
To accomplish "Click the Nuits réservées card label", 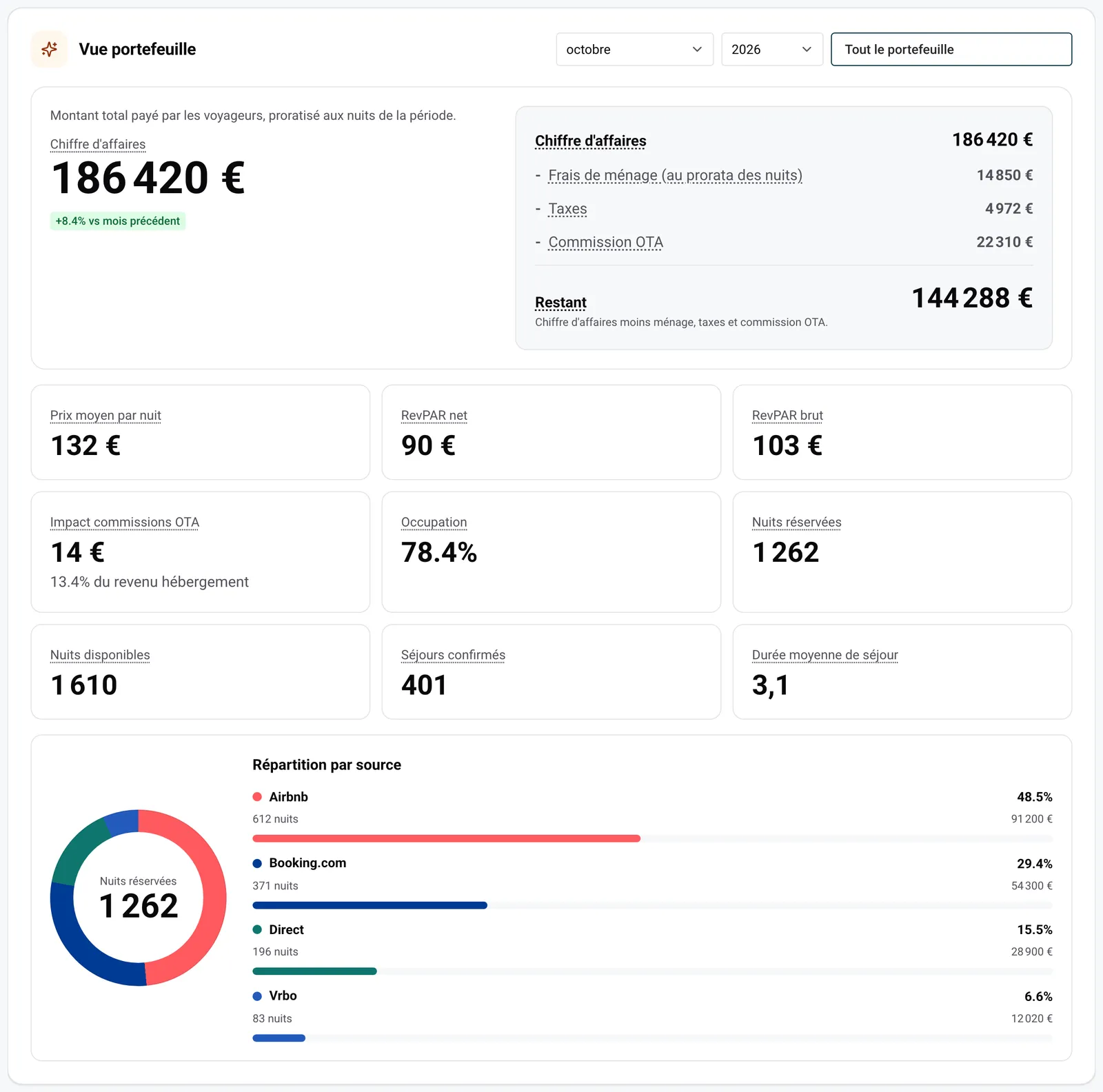I will tap(797, 523).
